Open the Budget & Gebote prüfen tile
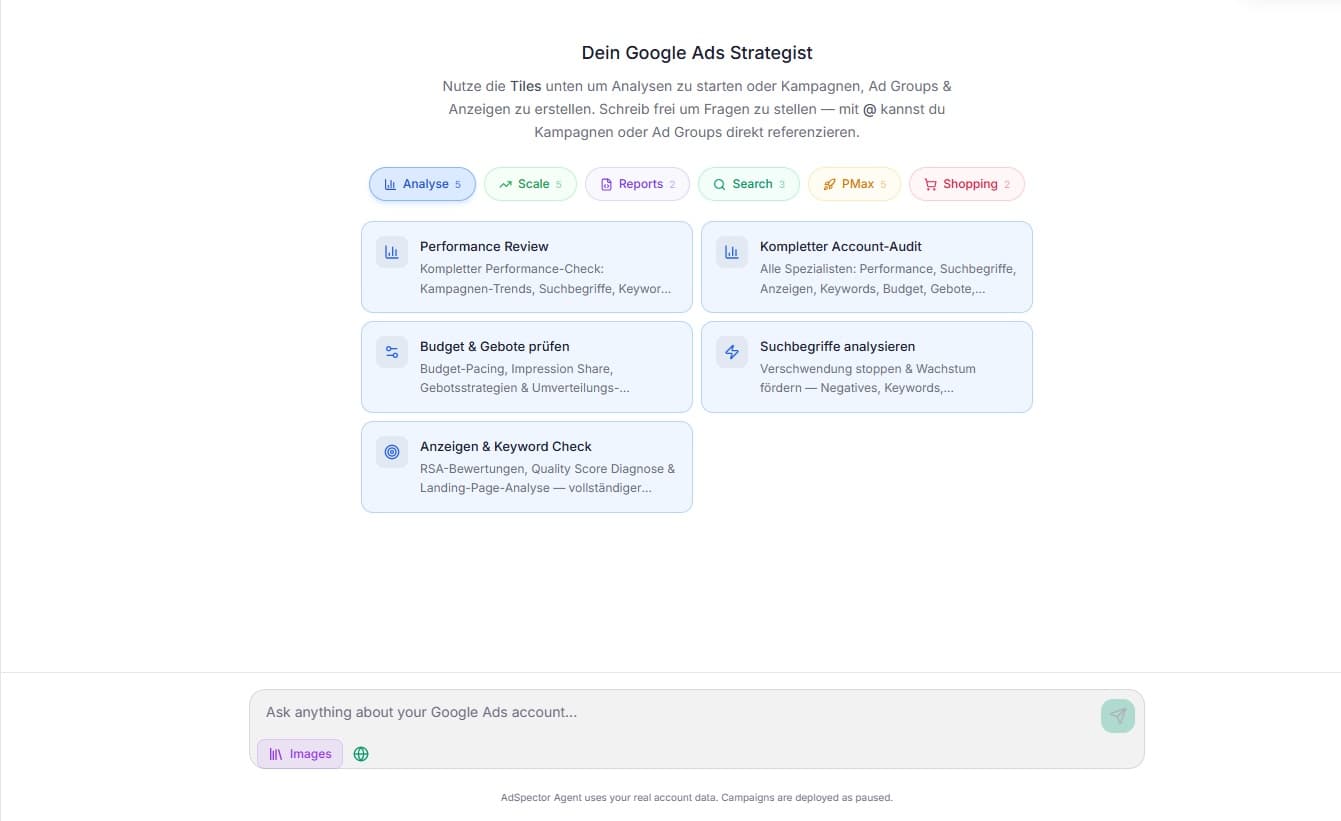 click(x=545, y=367)
